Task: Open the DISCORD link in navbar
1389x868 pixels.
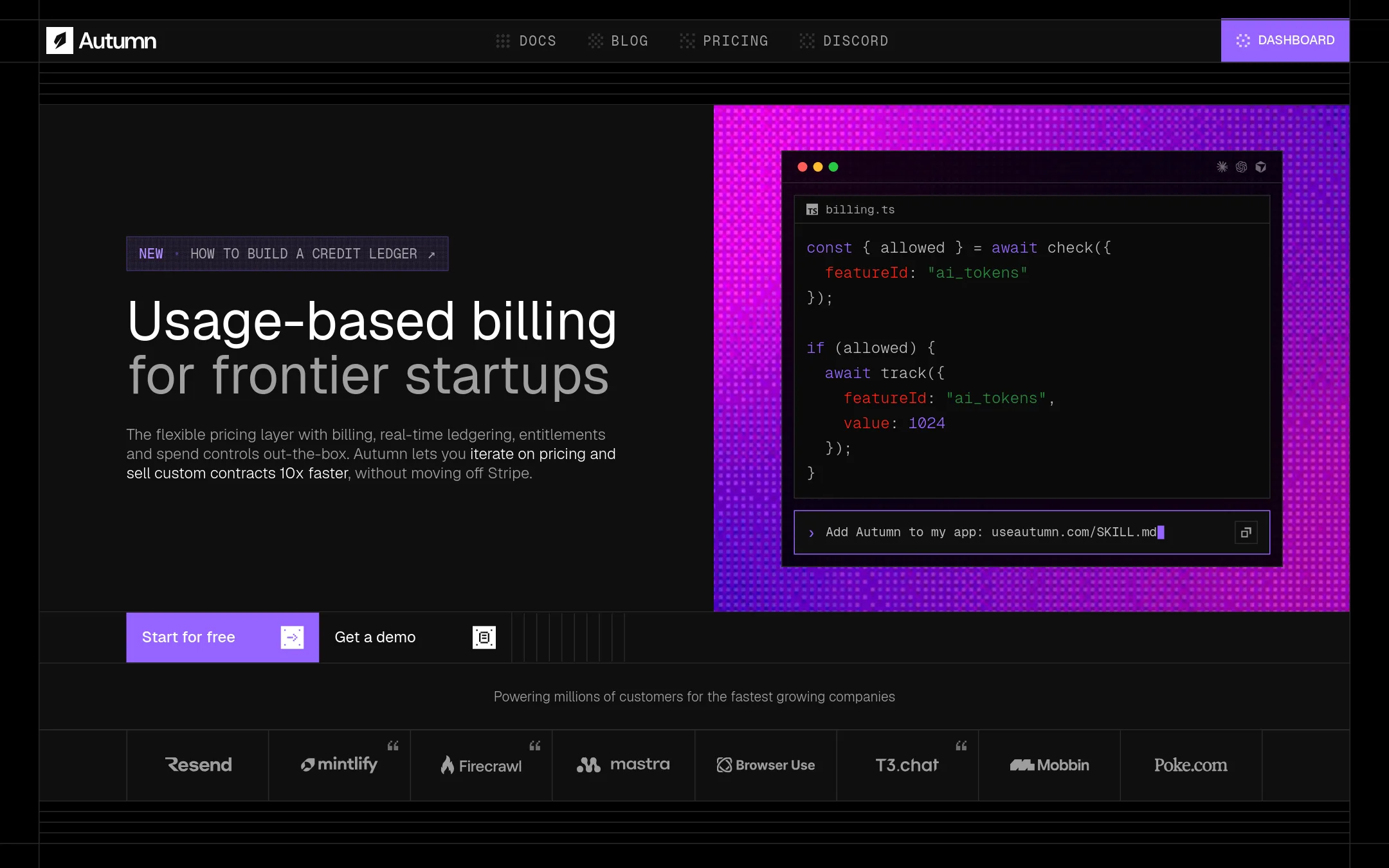Action: 844,41
